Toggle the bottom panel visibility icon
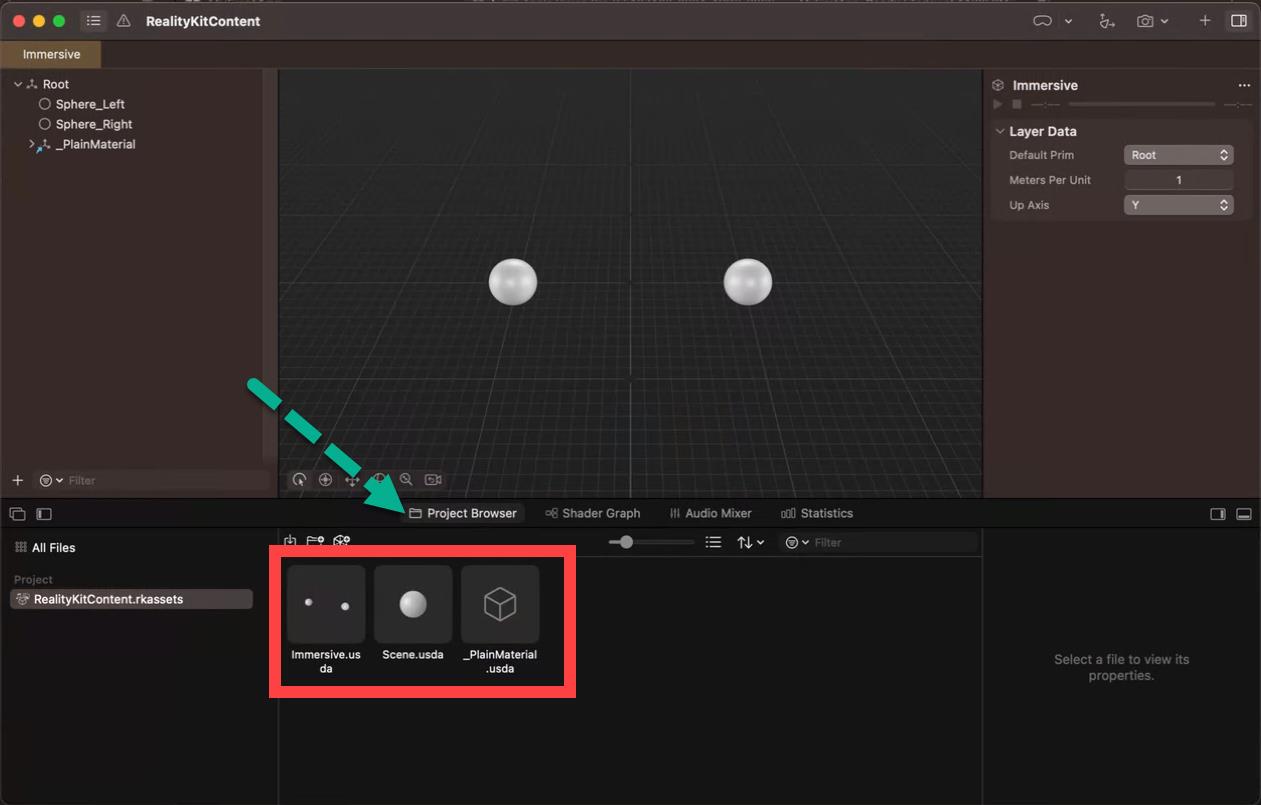The height and width of the screenshot is (805, 1261). click(x=1244, y=514)
